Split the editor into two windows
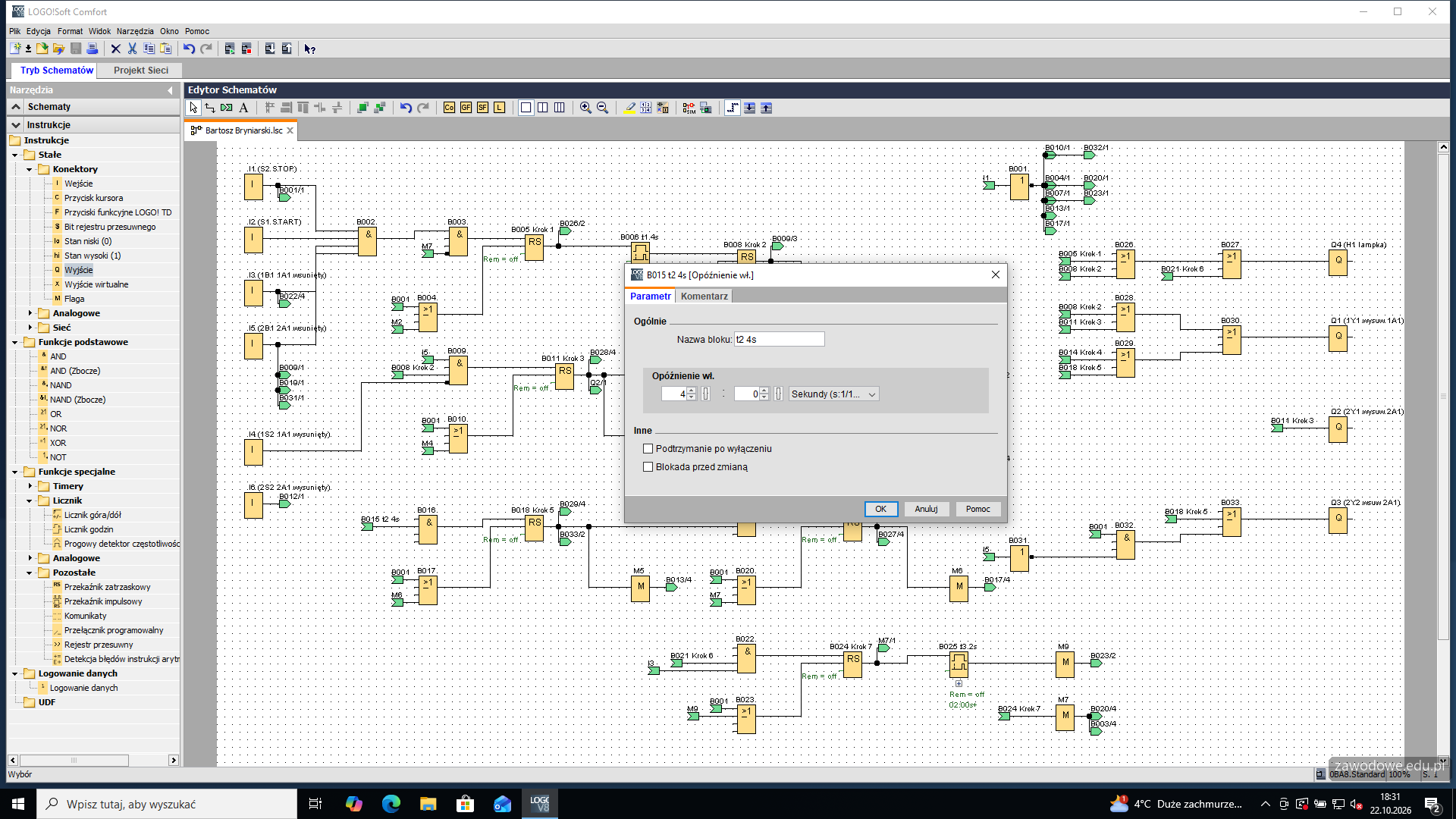 [542, 108]
